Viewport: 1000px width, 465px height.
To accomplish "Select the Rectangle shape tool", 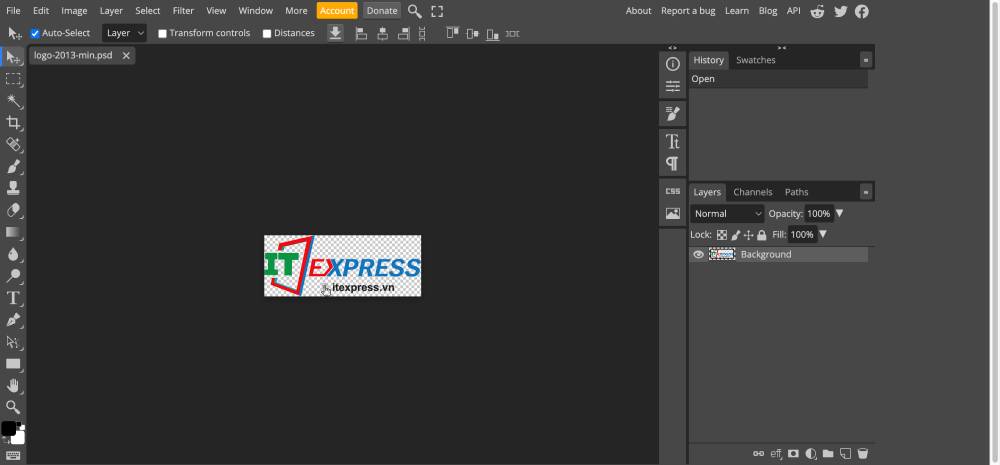I will (x=13, y=364).
